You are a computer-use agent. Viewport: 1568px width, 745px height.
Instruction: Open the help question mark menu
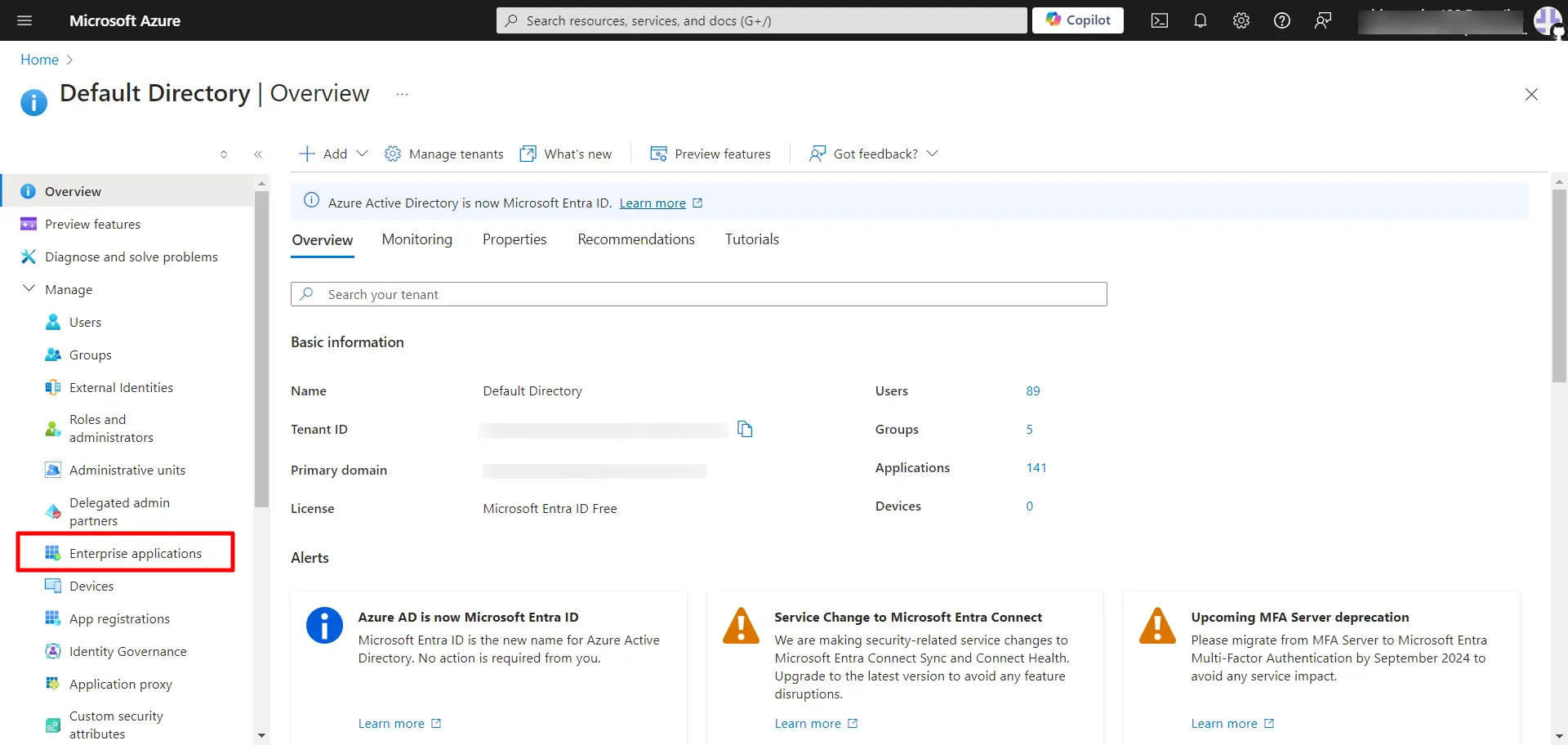[1282, 20]
